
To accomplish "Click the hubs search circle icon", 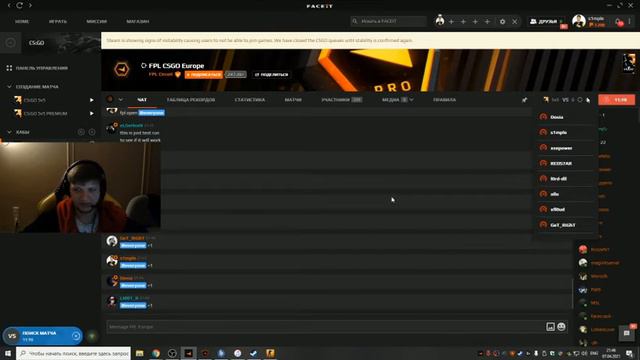I will tap(81, 132).
